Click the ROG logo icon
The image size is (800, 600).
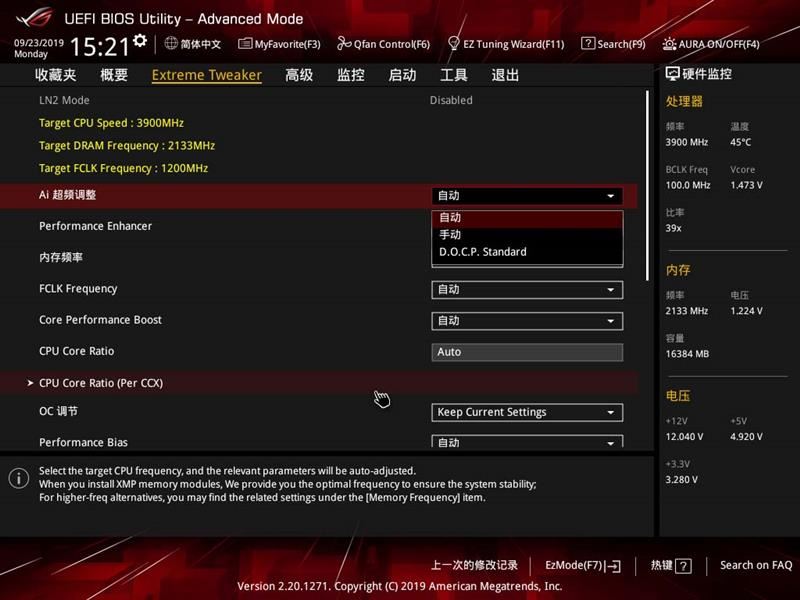click(34, 17)
